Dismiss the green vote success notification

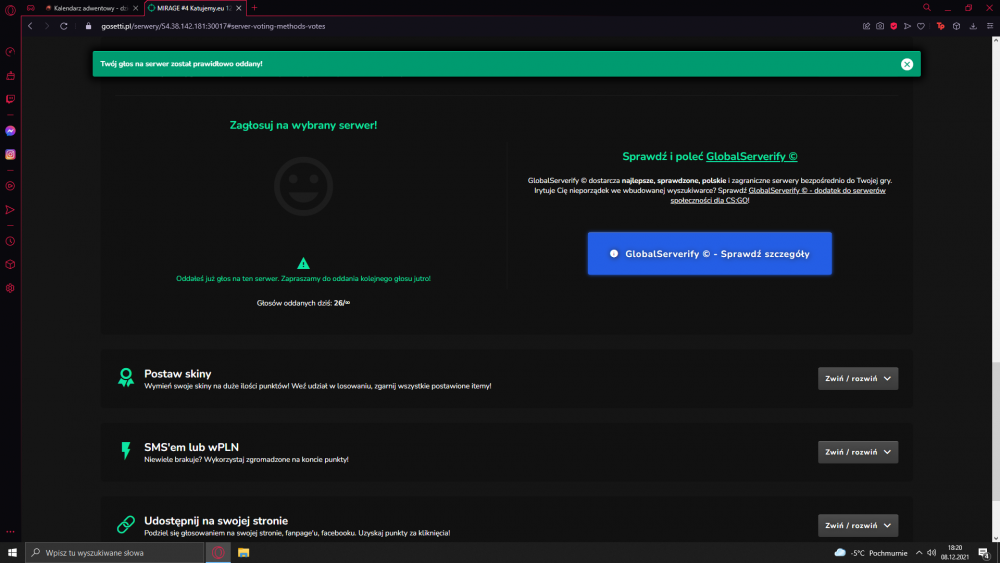[907, 64]
